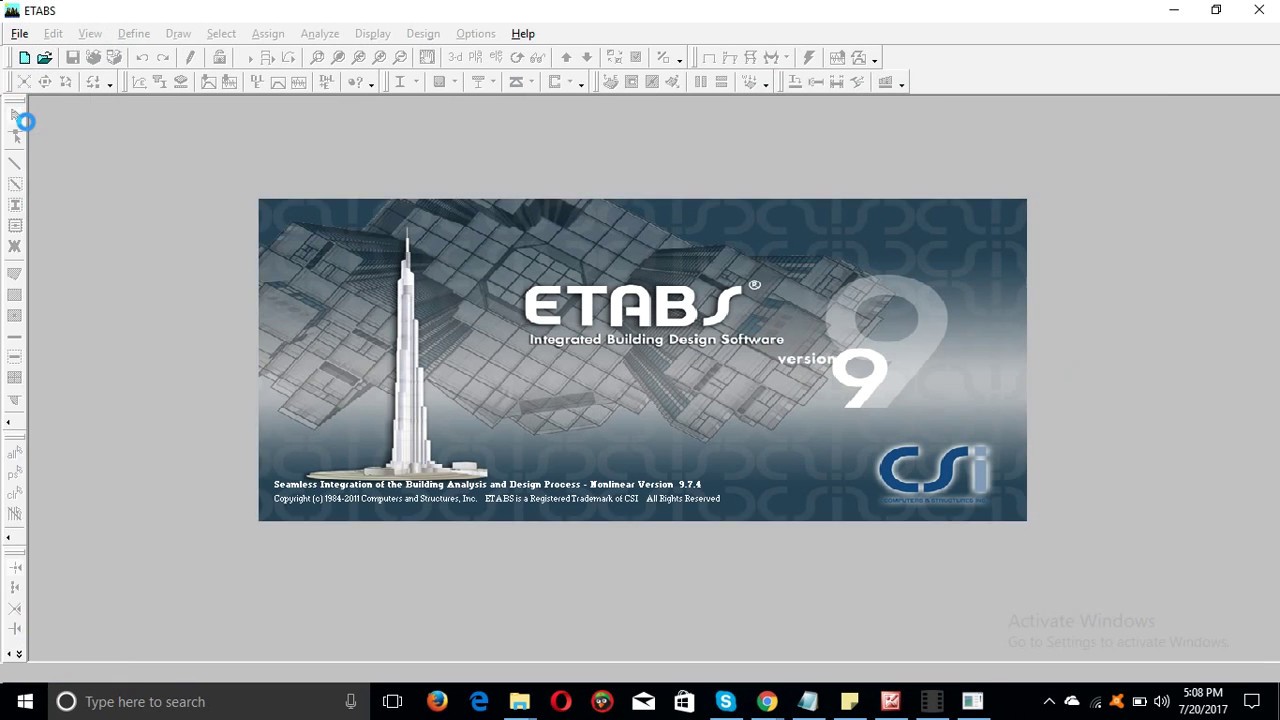Click the rotate 3D view icon

517,58
